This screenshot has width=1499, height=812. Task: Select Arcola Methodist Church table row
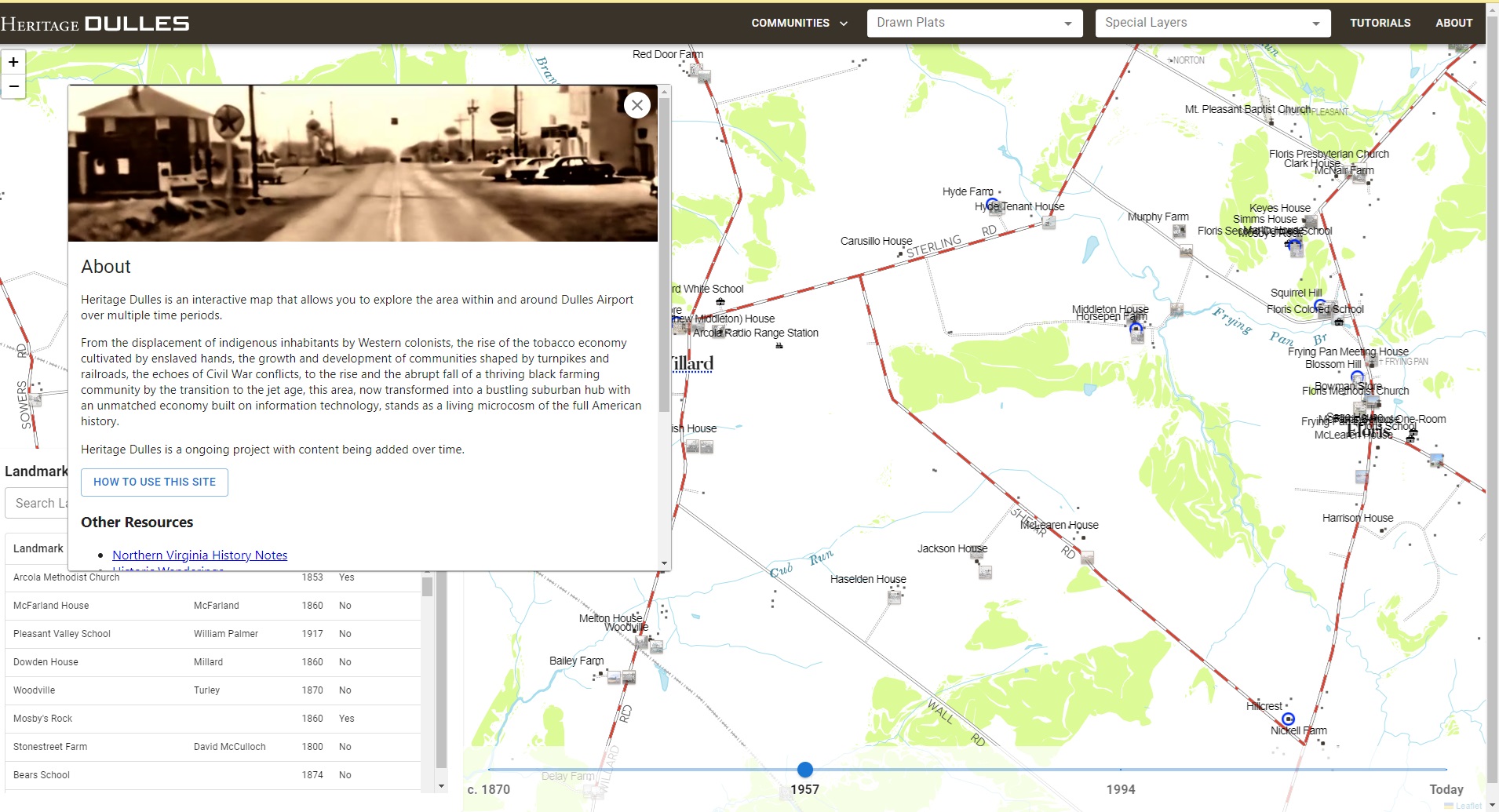213,577
